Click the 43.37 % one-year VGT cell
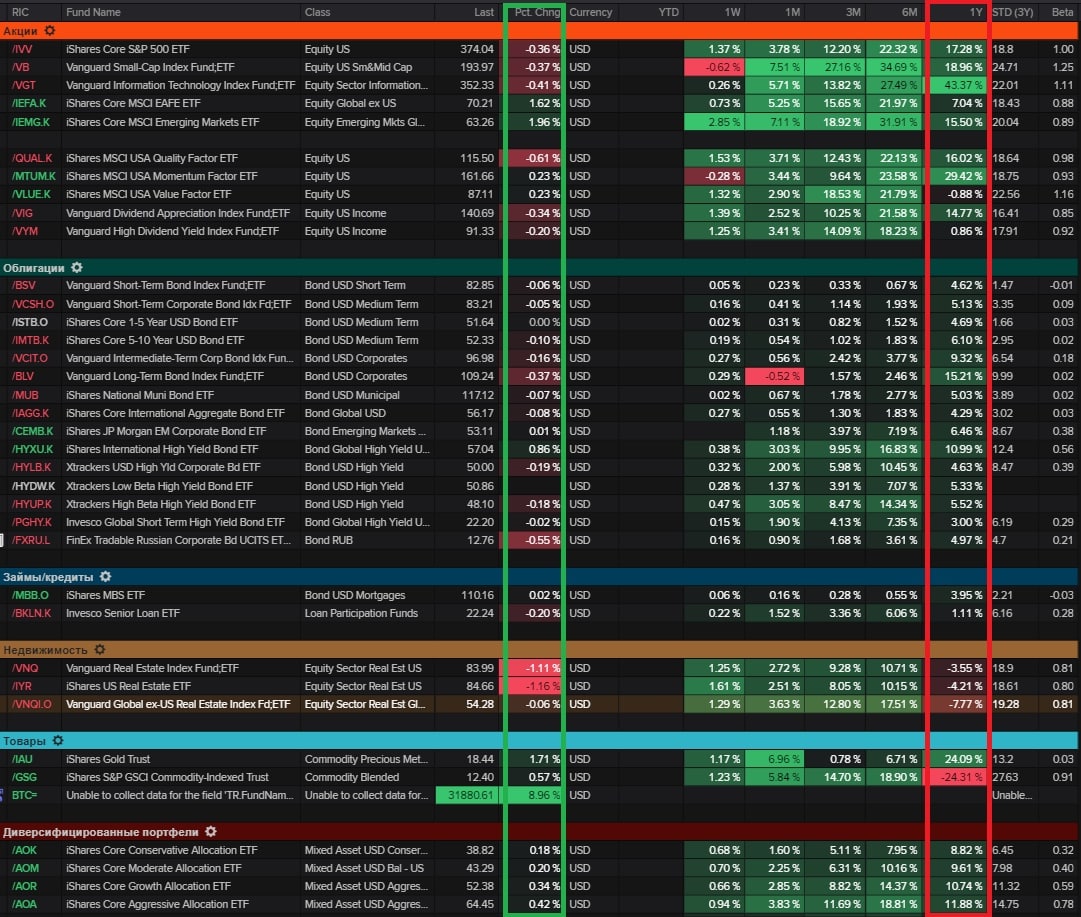Viewport: 1081px width, 917px height. (958, 85)
